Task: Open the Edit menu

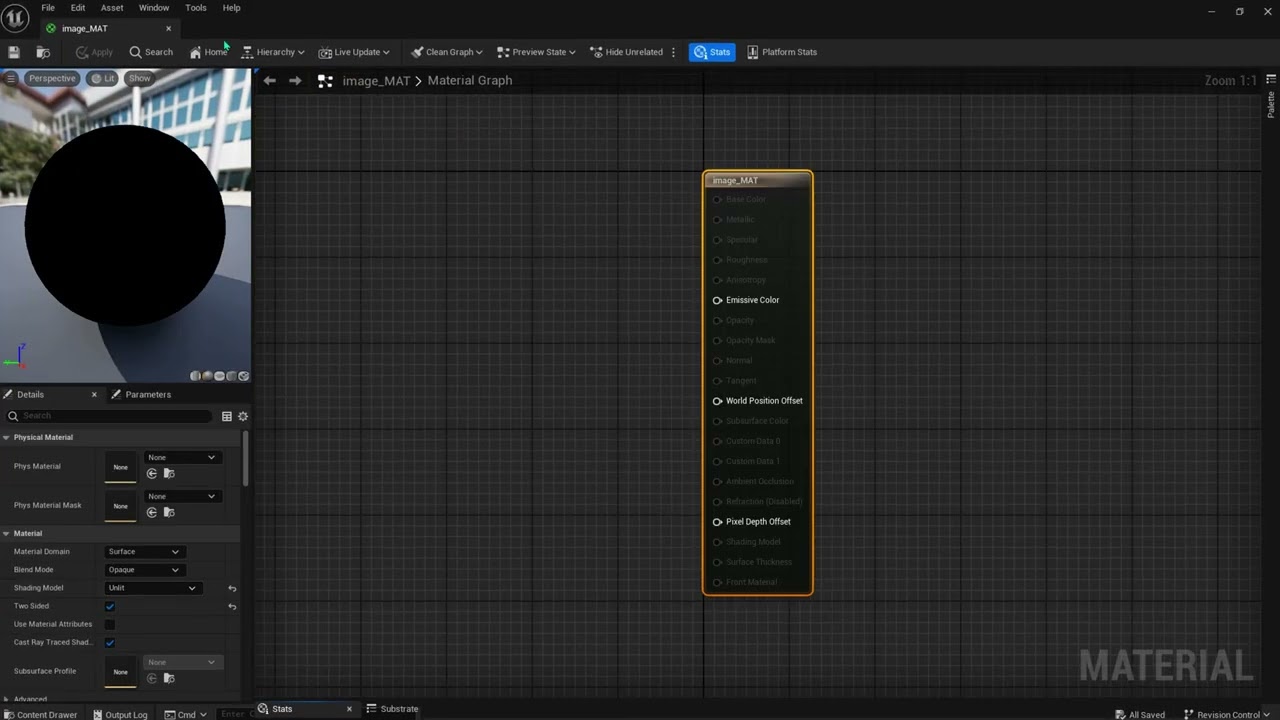Action: click(78, 8)
